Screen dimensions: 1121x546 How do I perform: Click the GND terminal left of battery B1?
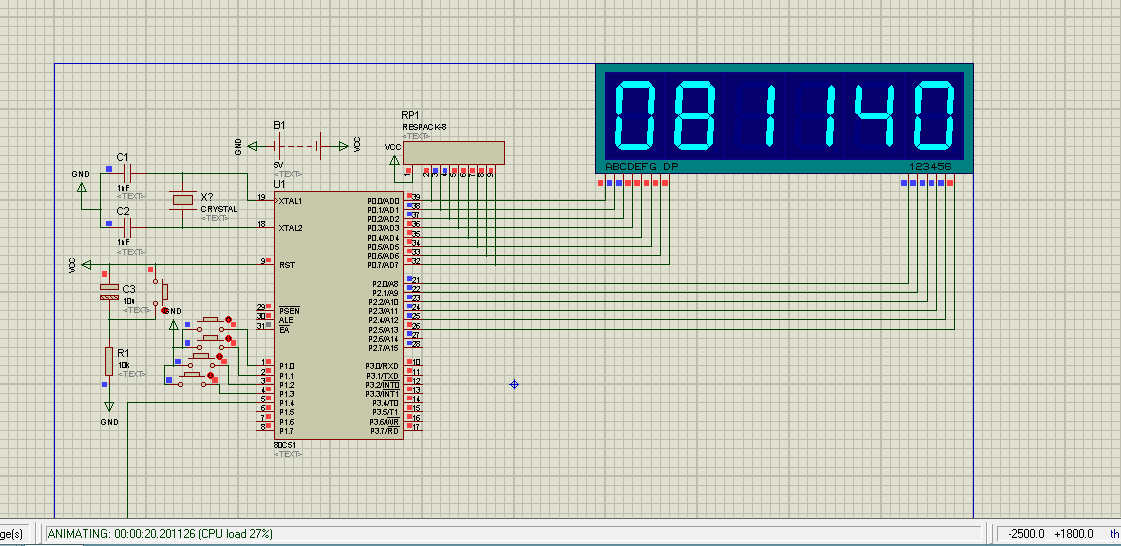(252, 147)
